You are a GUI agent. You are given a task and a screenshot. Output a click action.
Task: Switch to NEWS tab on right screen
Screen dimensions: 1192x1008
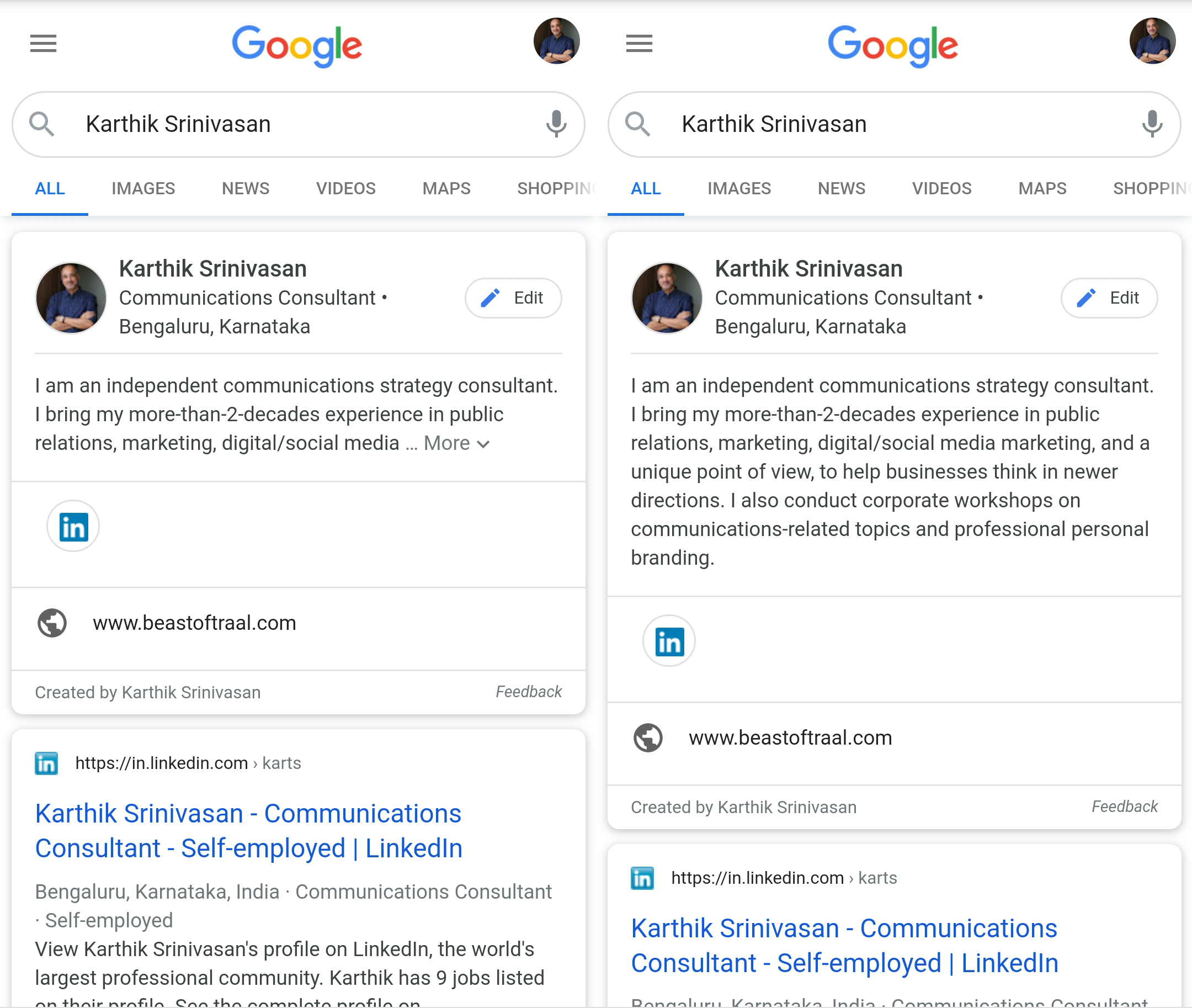tap(842, 189)
